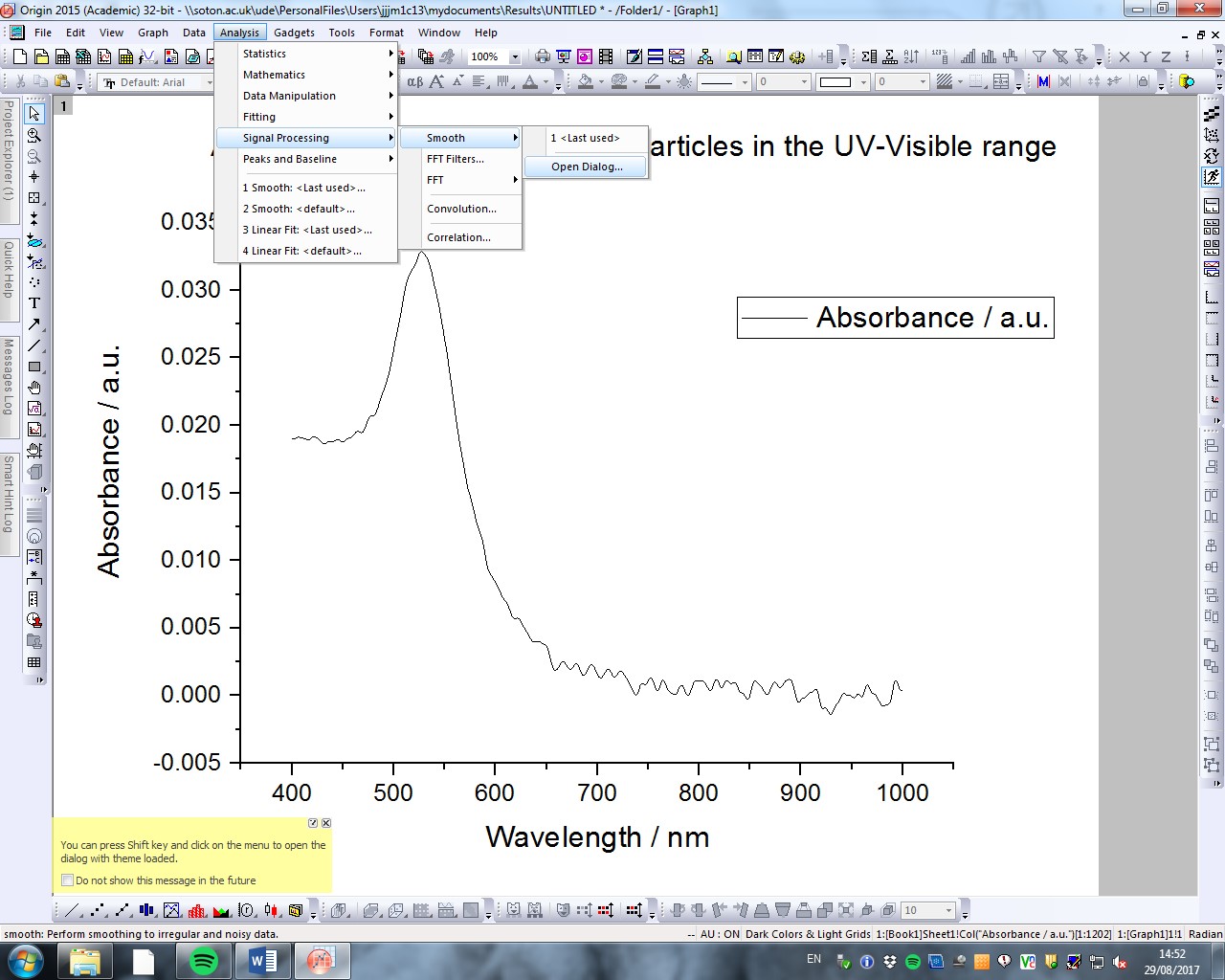
Task: Select the Zoom In tool
Action: tap(34, 136)
